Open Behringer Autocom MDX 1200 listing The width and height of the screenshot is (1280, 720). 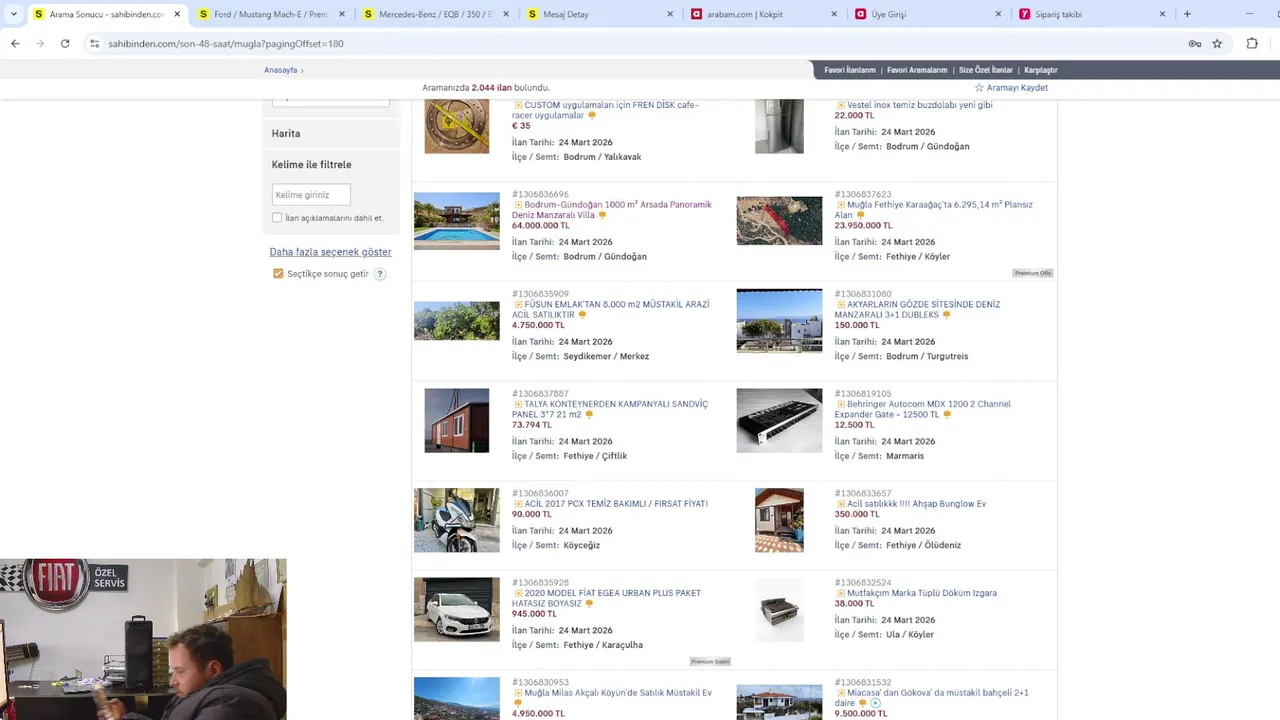point(923,409)
